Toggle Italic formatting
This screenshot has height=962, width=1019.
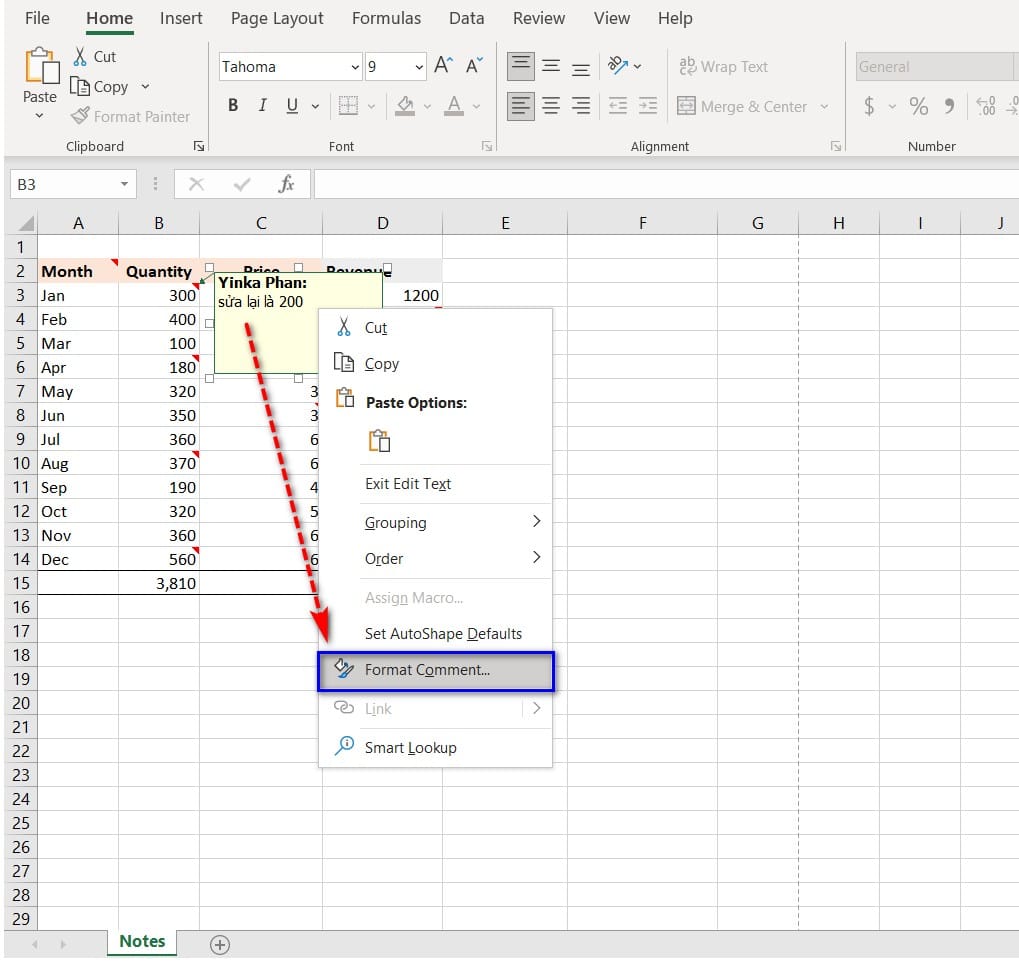pyautogui.click(x=263, y=106)
